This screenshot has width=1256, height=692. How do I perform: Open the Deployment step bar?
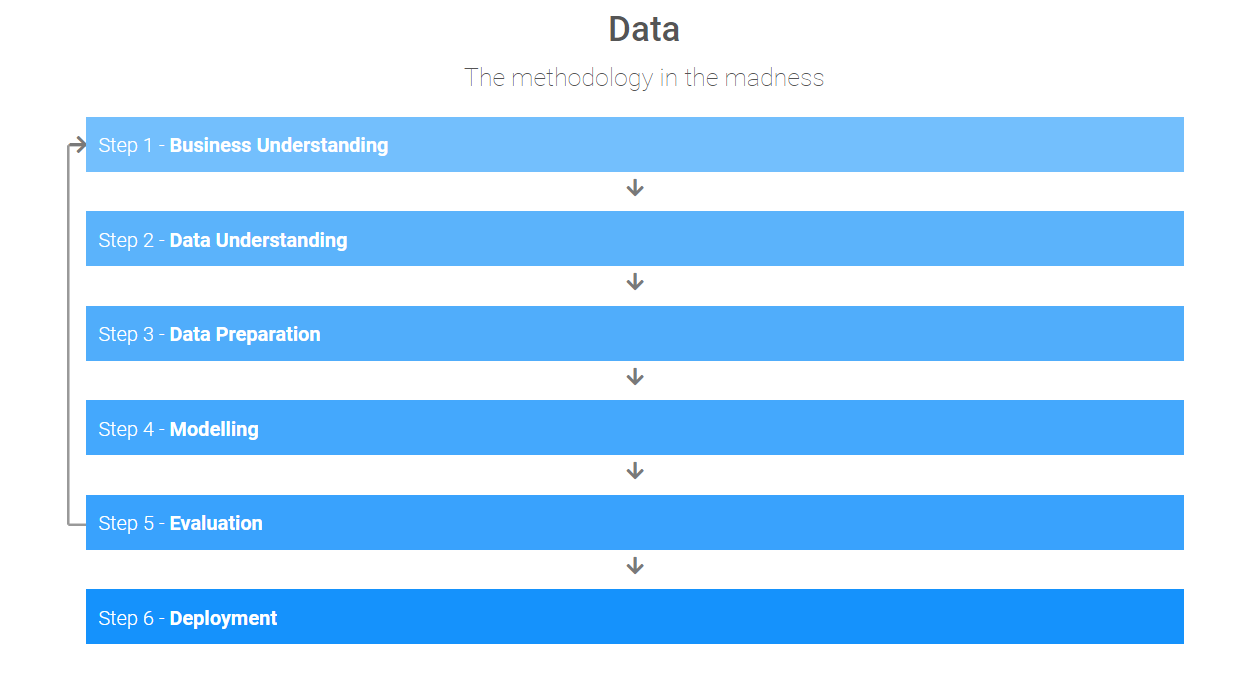click(x=635, y=617)
